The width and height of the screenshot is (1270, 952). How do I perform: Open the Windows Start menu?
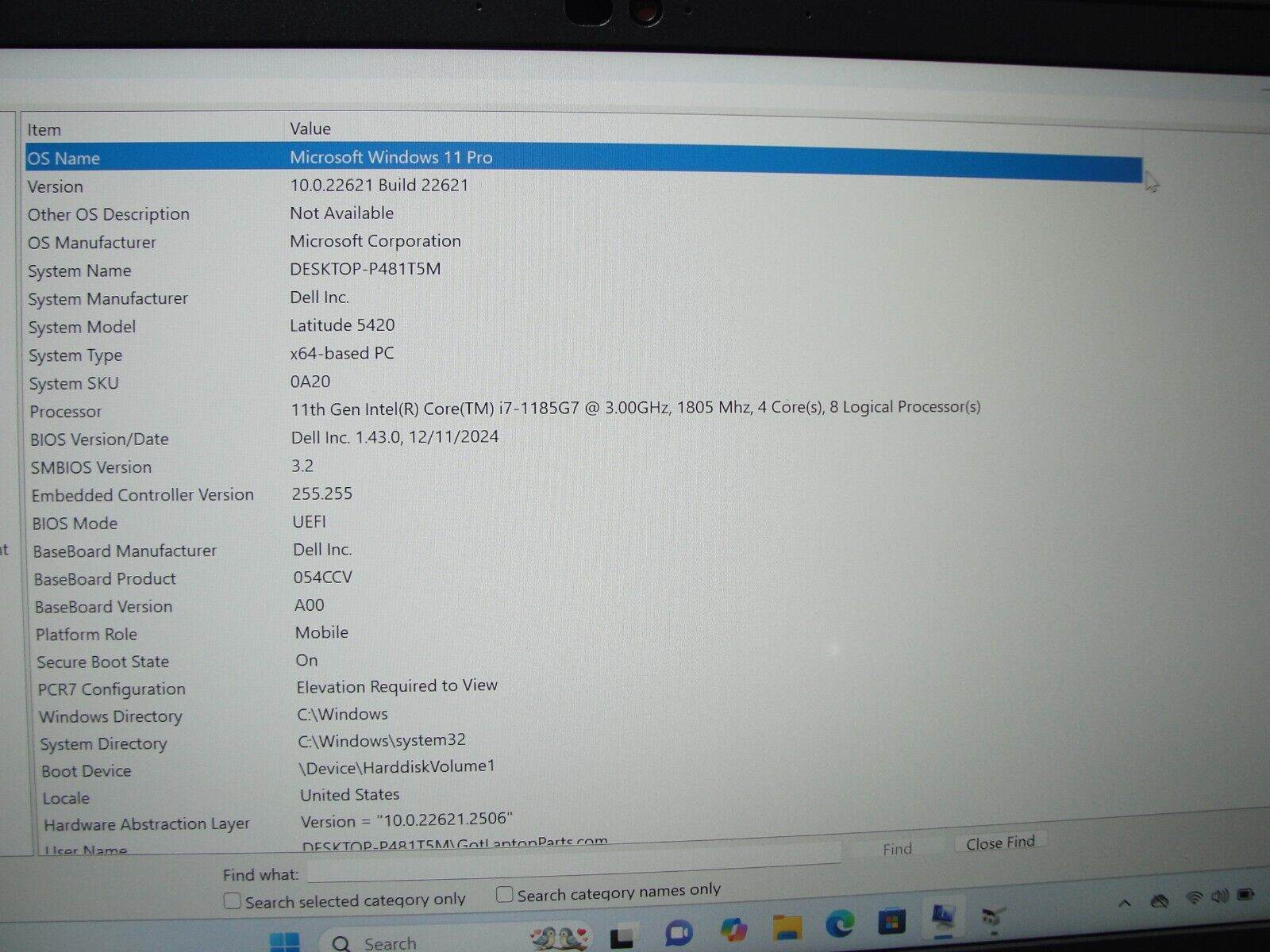click(x=284, y=942)
